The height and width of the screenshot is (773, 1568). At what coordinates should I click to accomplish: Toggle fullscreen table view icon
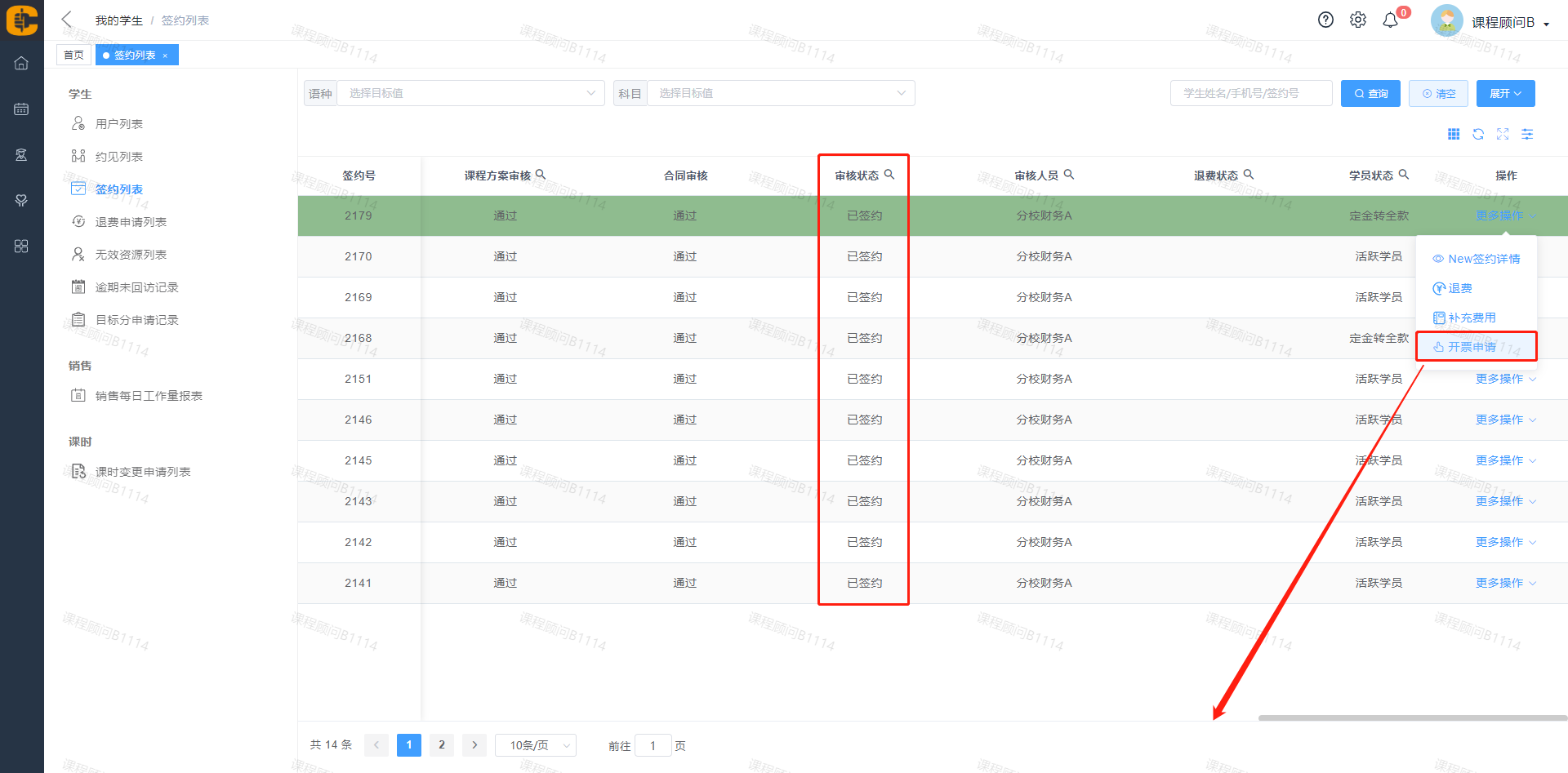pyautogui.click(x=1503, y=135)
